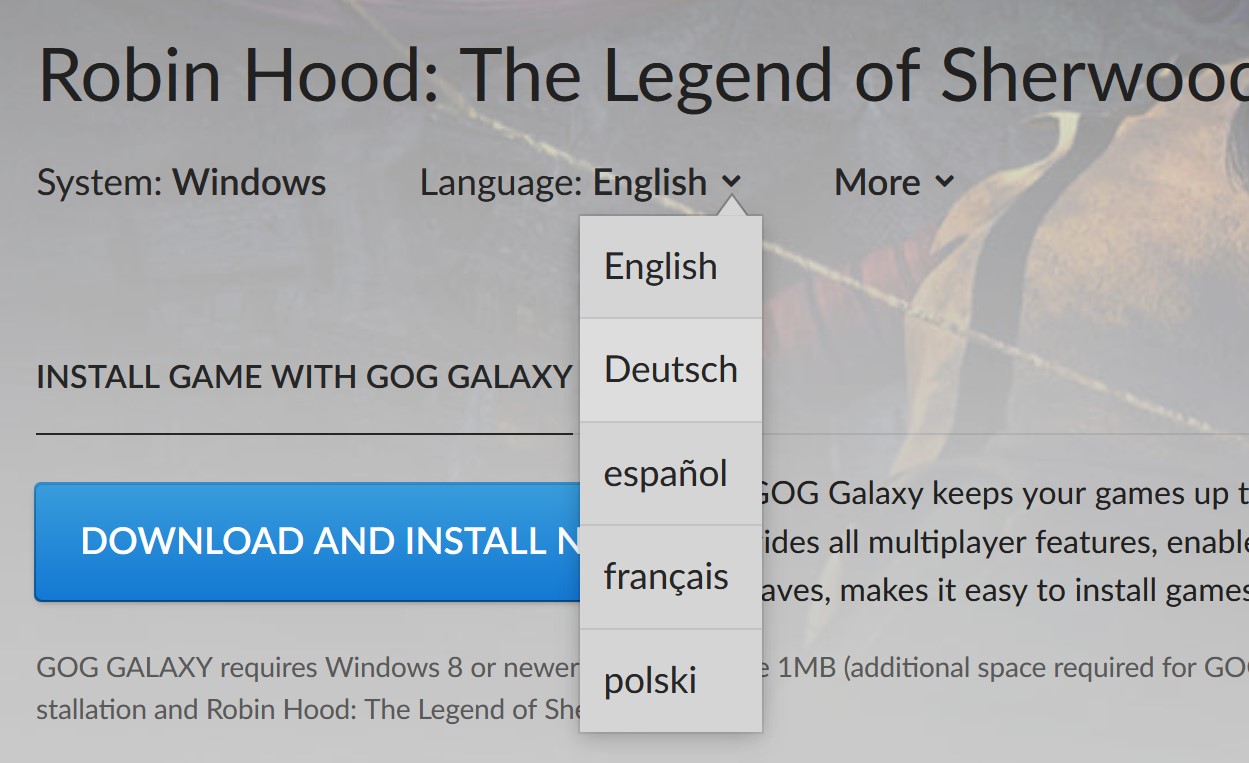Pick français from the dropdown
Viewport: 1249px width, 763px height.
[671, 577]
